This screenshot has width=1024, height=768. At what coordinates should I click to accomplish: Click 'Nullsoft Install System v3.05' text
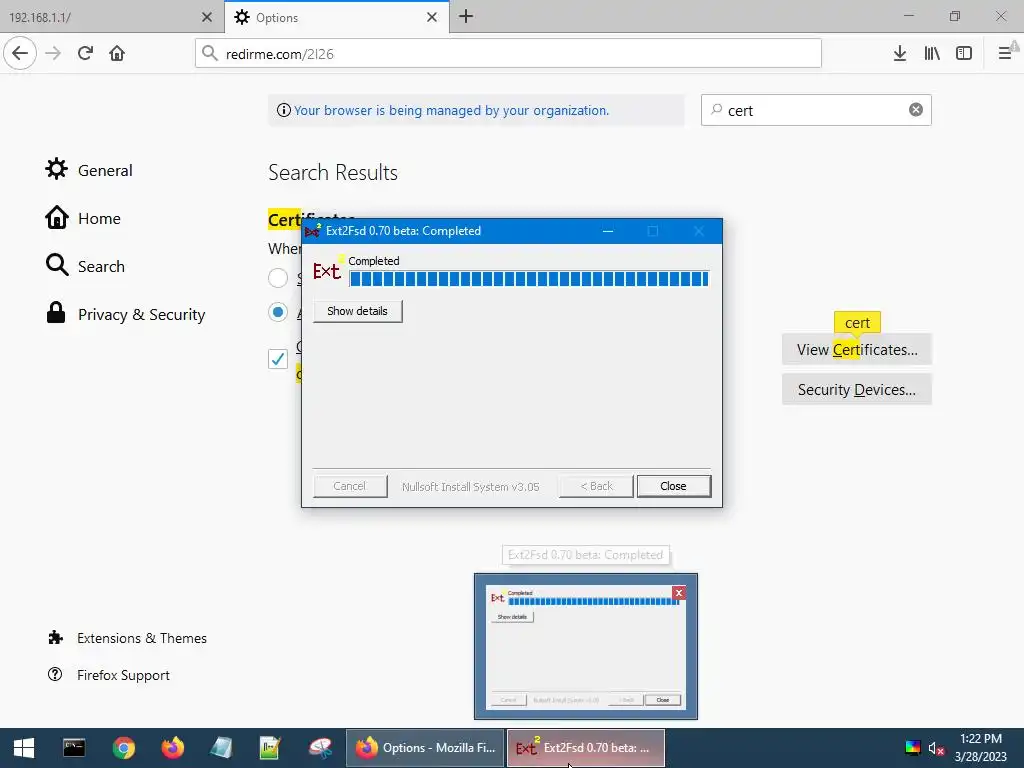coord(470,487)
